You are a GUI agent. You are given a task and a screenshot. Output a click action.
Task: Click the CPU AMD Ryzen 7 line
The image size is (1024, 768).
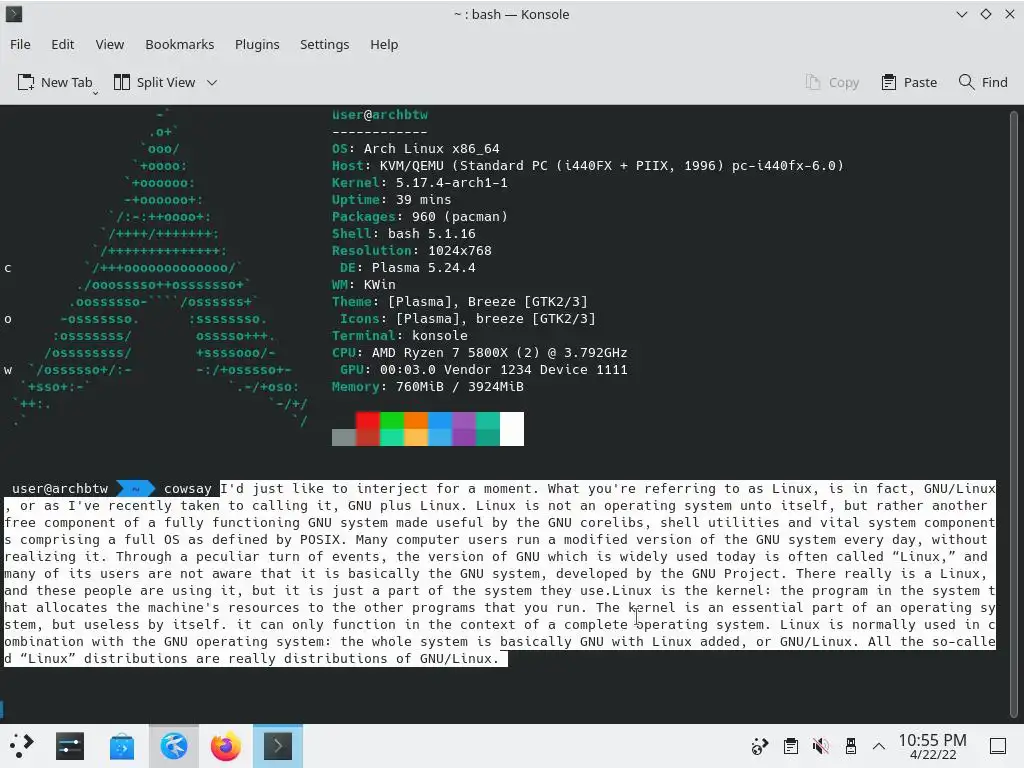click(480, 353)
